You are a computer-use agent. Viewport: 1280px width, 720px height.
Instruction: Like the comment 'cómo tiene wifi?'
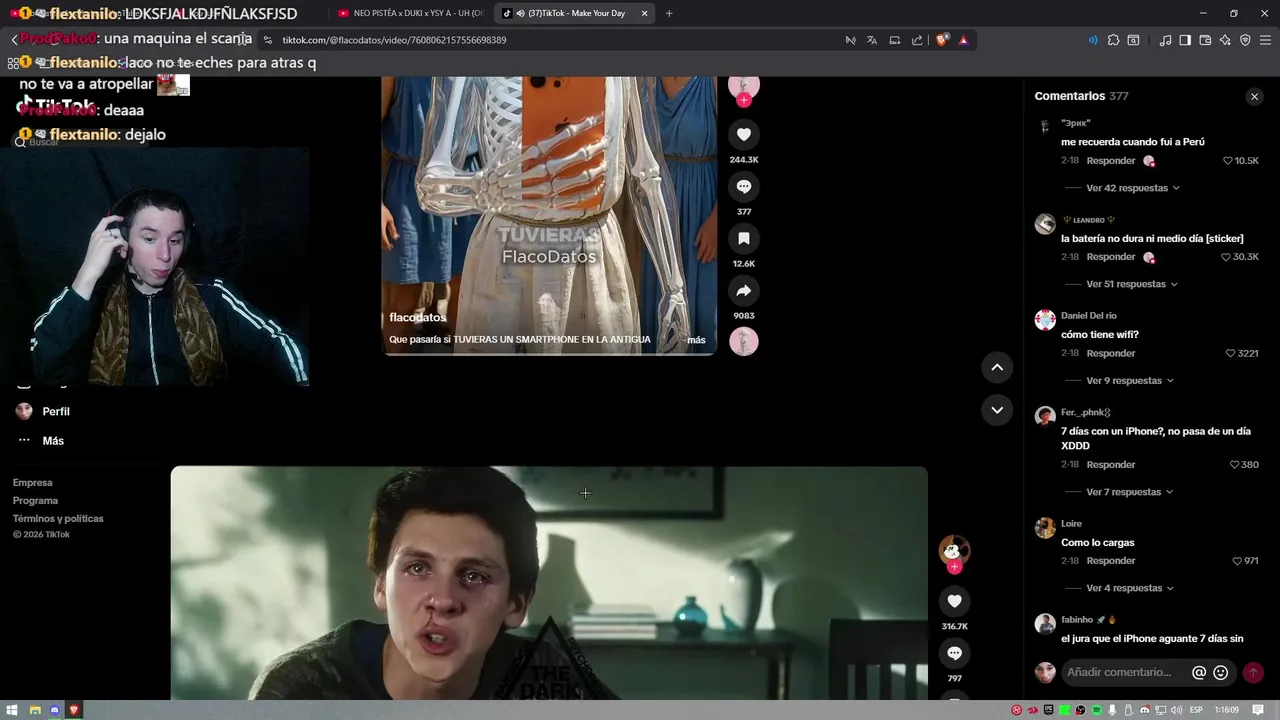tap(1231, 353)
